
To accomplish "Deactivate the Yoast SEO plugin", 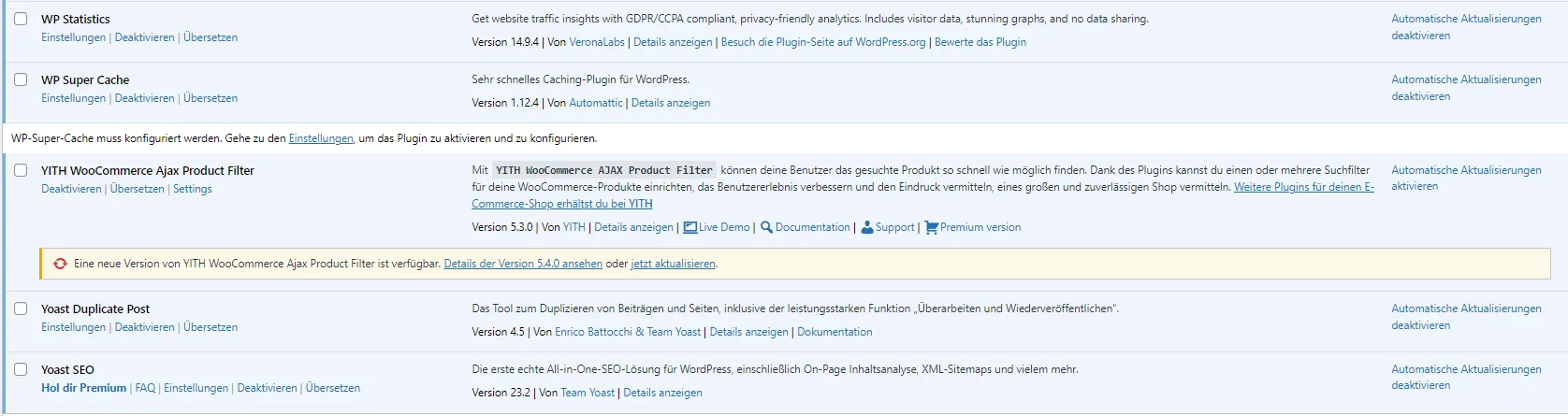I will [x=267, y=388].
